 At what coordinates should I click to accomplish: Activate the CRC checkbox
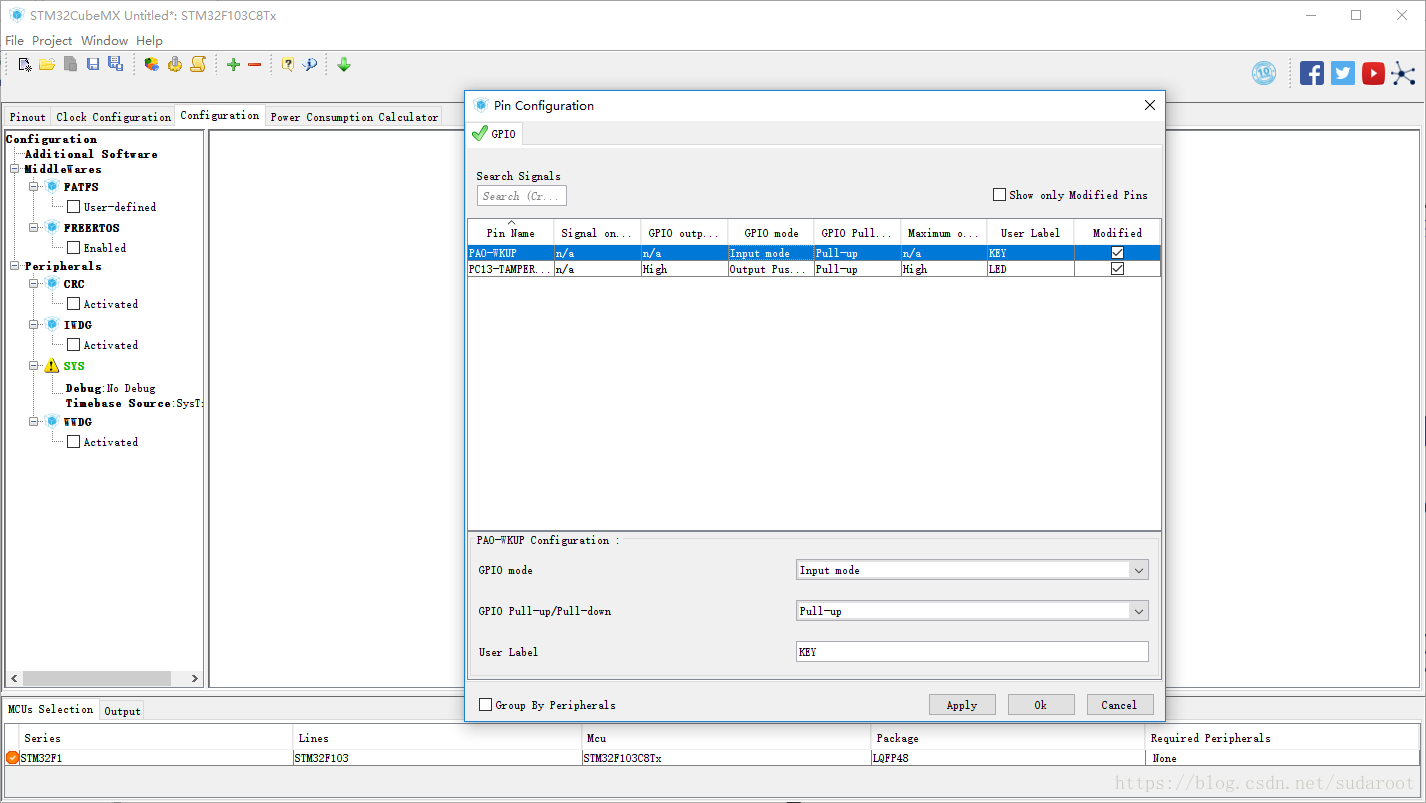pos(73,304)
